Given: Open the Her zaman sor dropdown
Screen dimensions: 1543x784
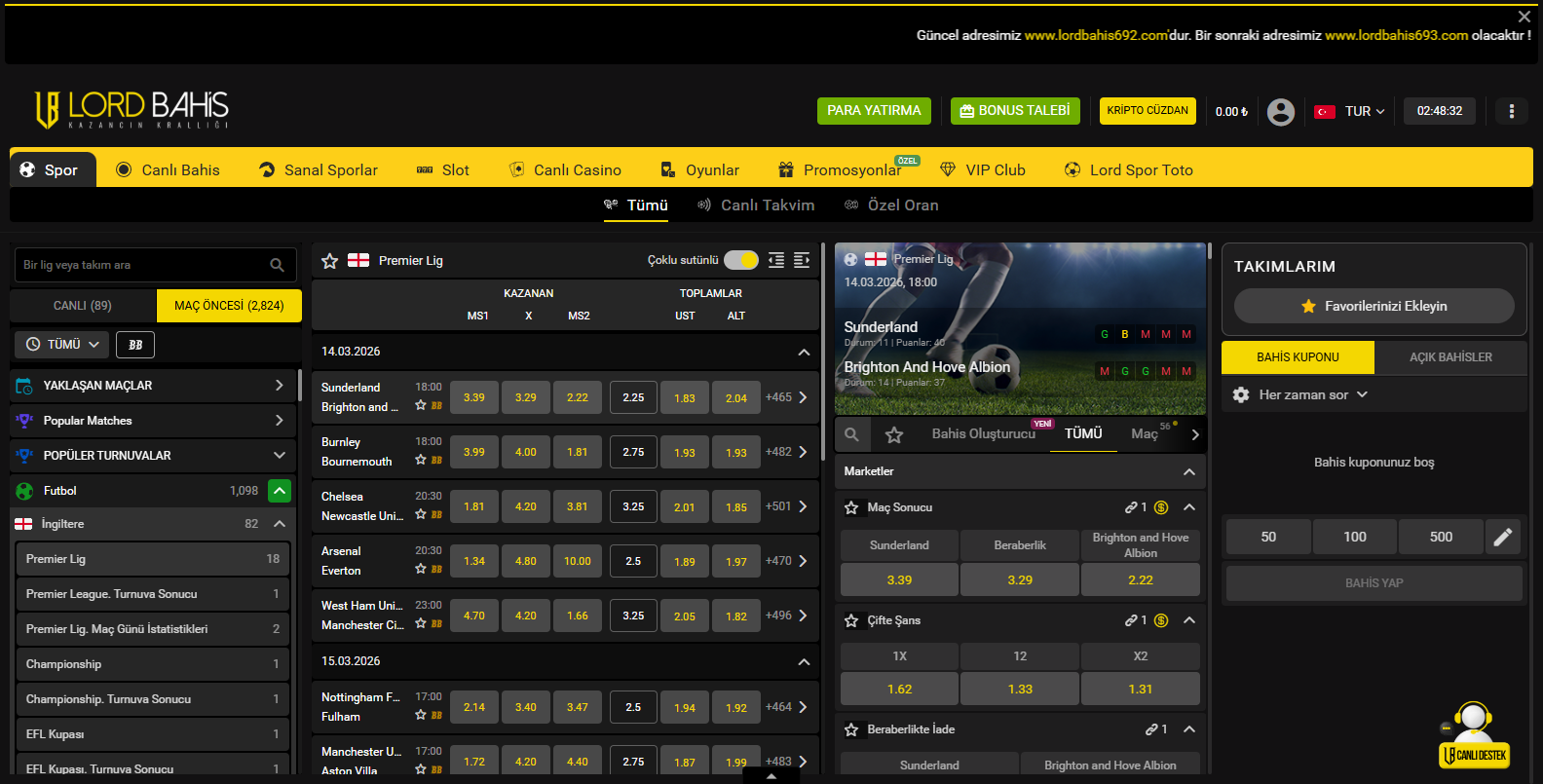Looking at the screenshot, I should (1313, 394).
